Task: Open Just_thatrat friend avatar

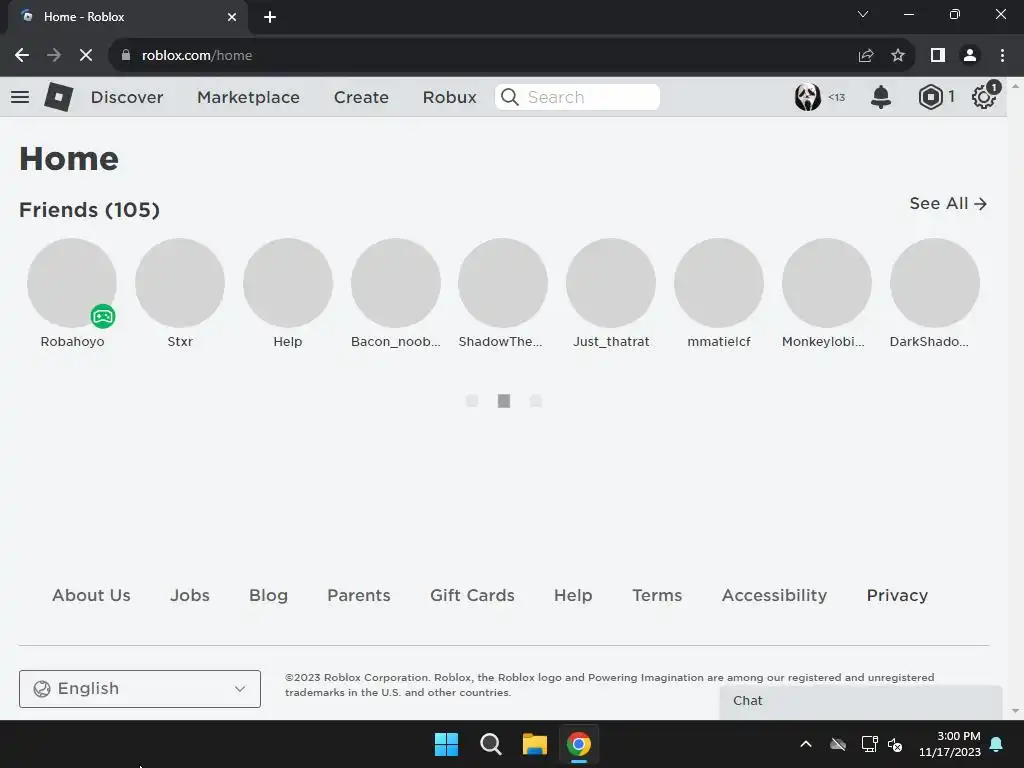Action: point(611,283)
